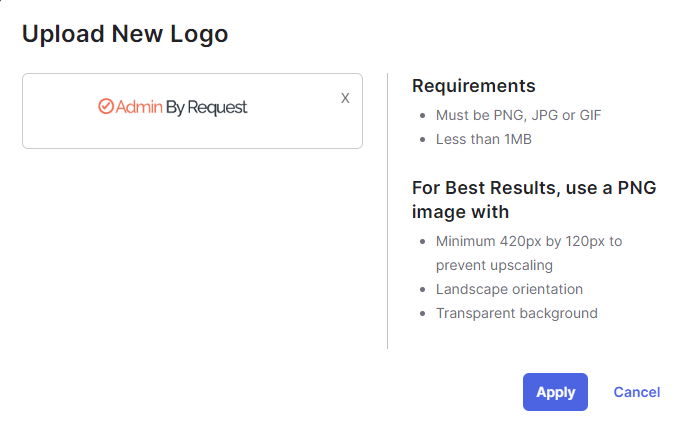The width and height of the screenshot is (688, 427).
Task: Click the 'prevent upscaling' text line
Action: click(x=494, y=265)
